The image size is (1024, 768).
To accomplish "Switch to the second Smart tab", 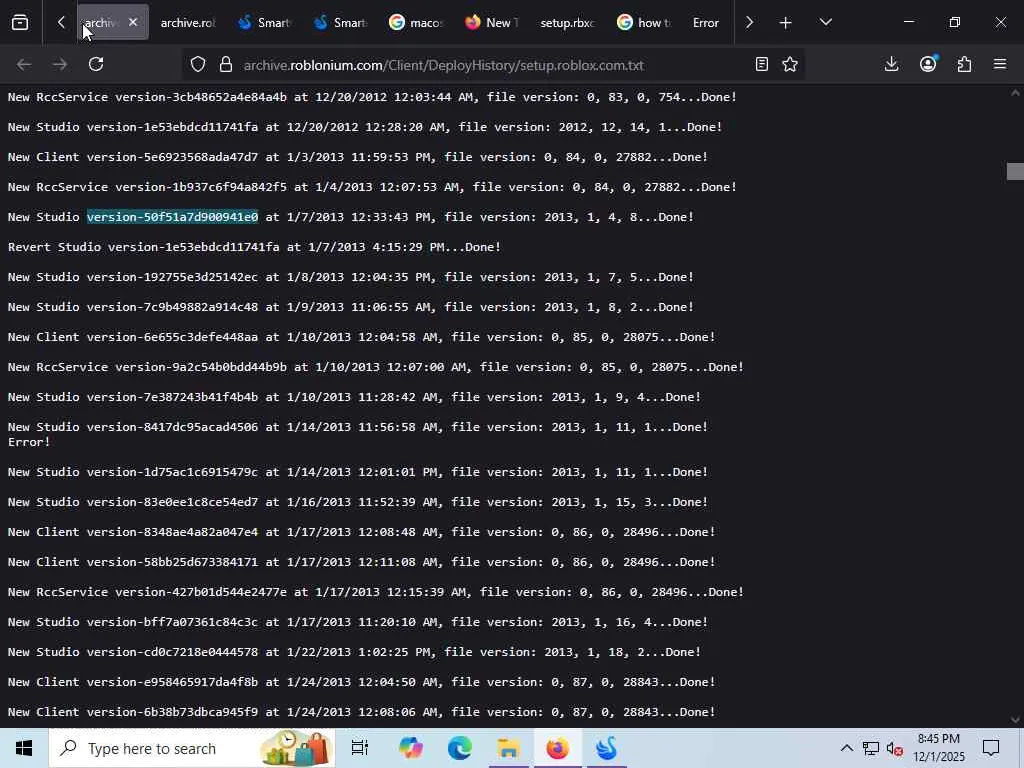I will [340, 23].
